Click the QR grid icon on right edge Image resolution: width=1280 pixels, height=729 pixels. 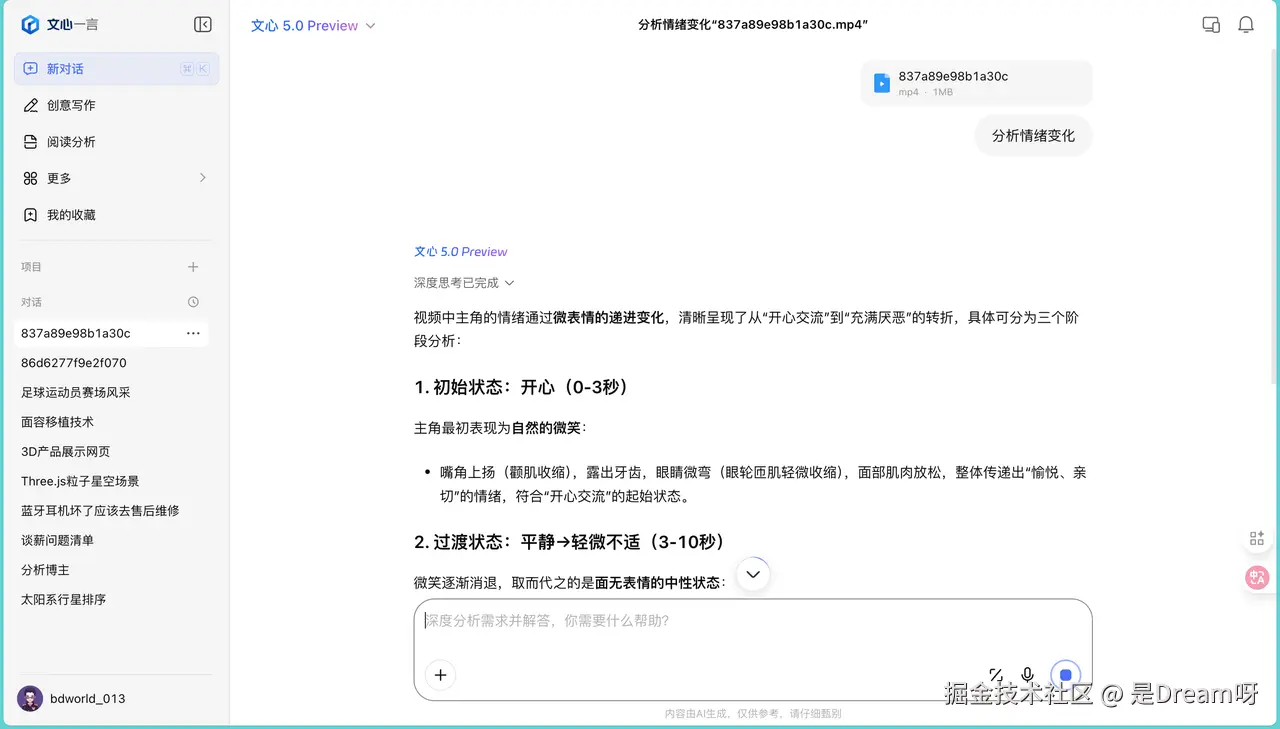[x=1257, y=539]
